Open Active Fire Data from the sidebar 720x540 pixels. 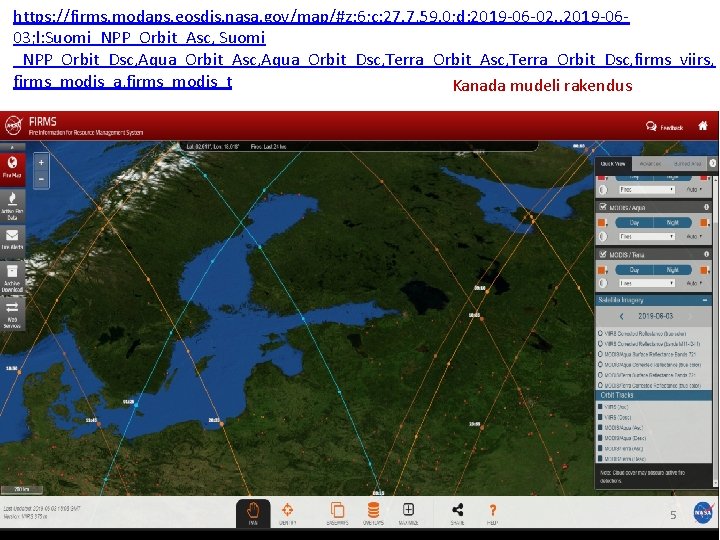12,206
